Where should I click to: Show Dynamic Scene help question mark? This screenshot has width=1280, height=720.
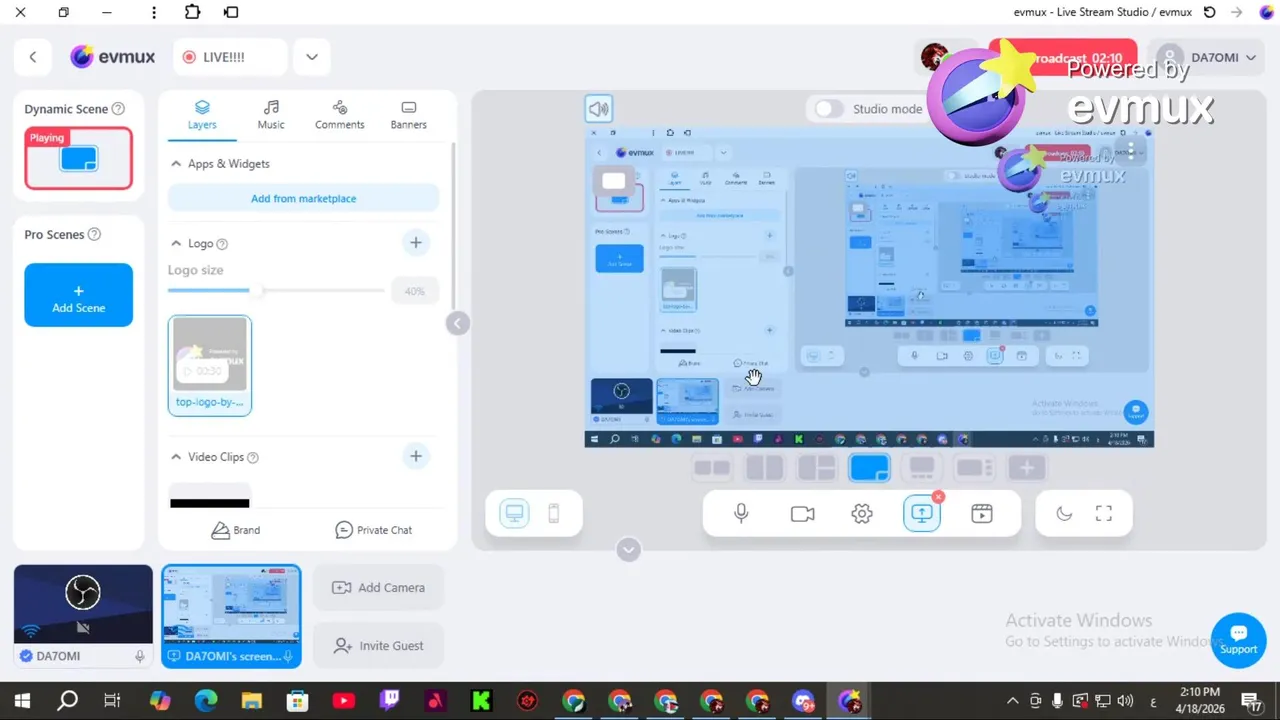click(118, 109)
